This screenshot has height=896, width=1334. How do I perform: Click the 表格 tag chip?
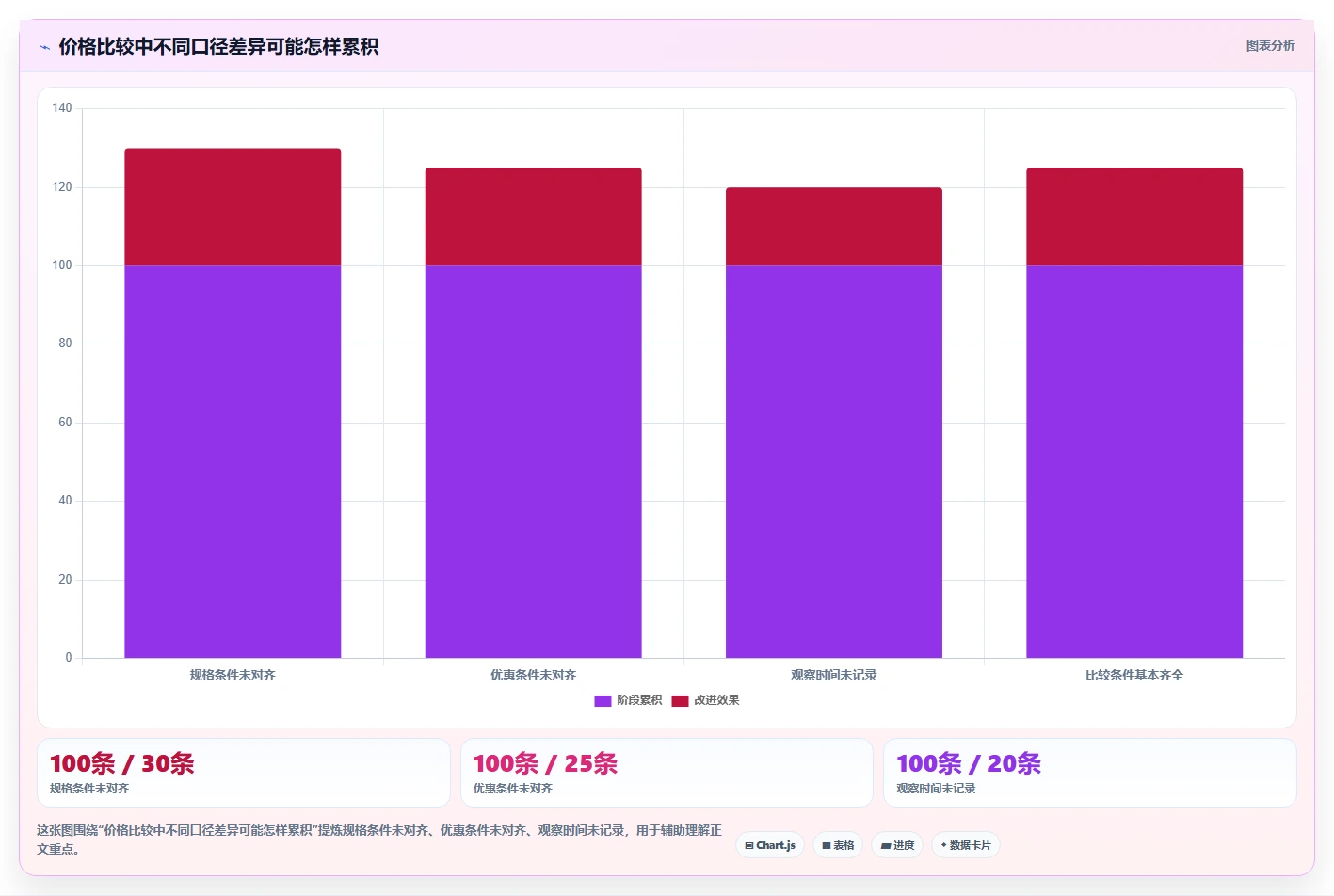point(838,845)
